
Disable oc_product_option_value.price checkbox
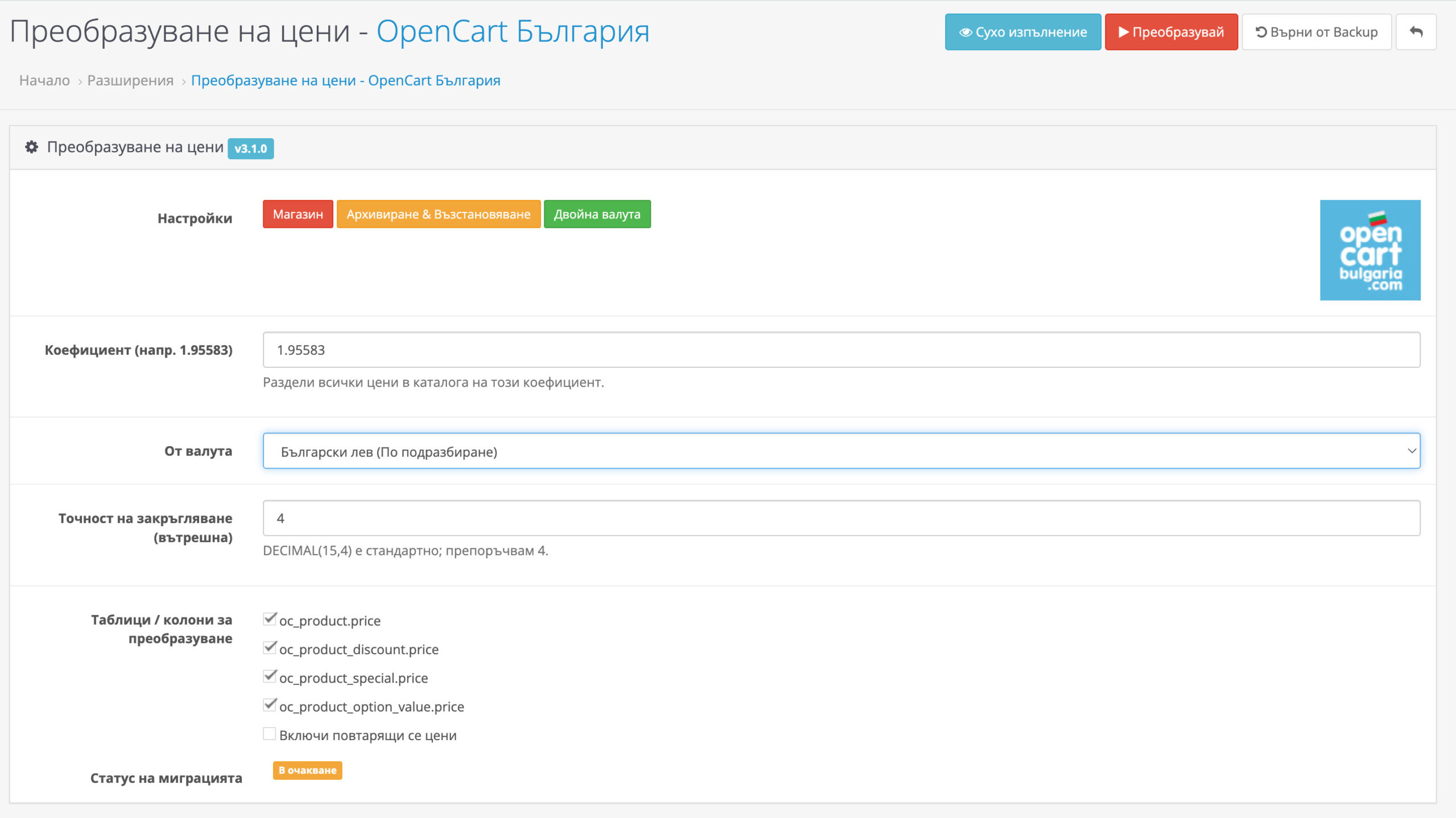point(270,705)
